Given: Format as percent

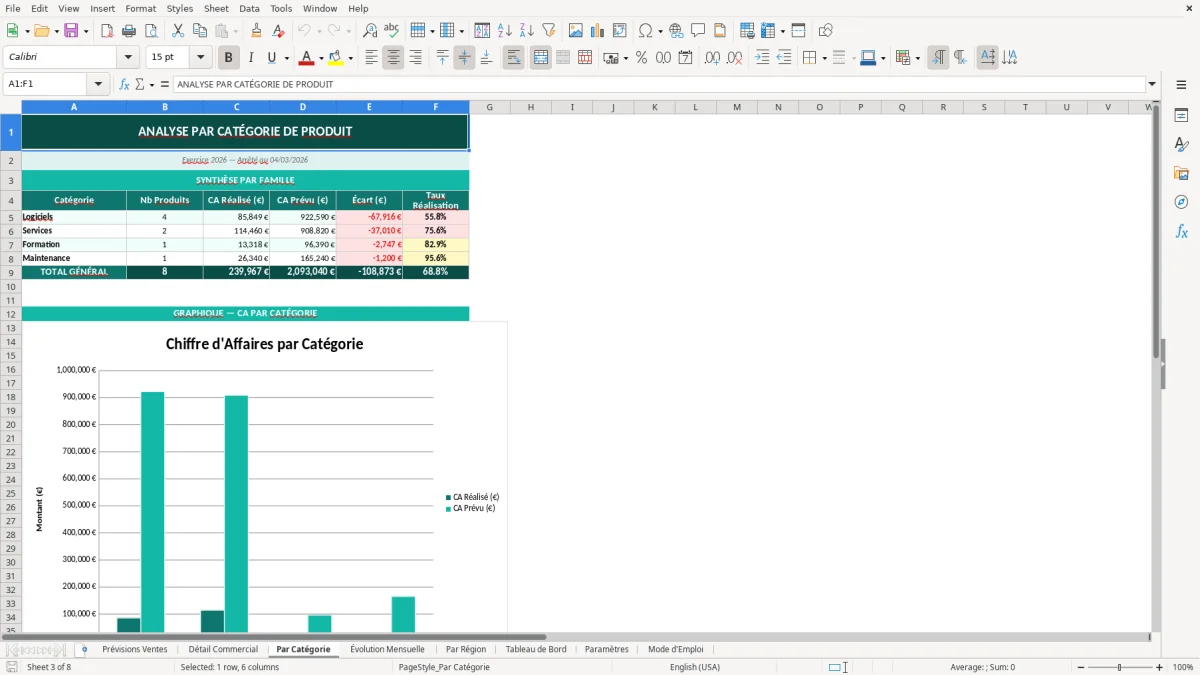Looking at the screenshot, I should click(641, 58).
